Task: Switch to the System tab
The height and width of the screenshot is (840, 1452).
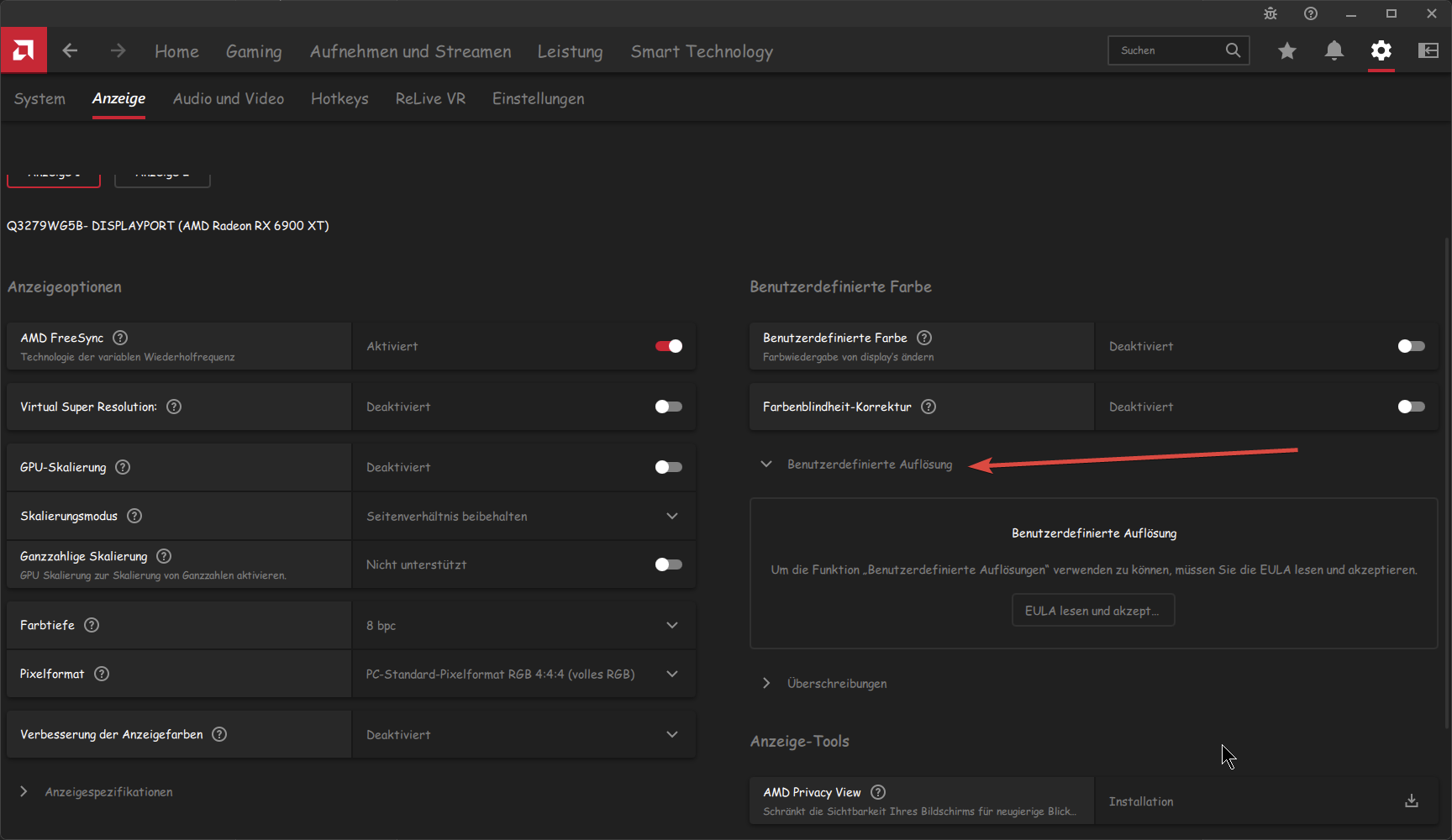Action: (39, 98)
